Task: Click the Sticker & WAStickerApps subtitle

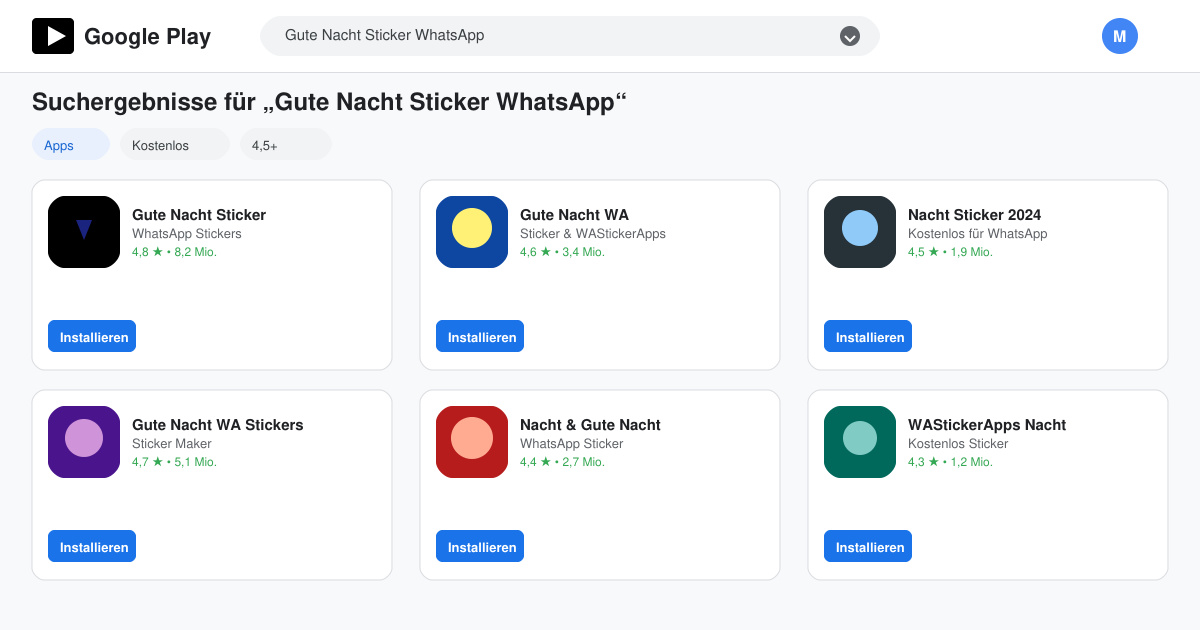Action: coord(593,234)
